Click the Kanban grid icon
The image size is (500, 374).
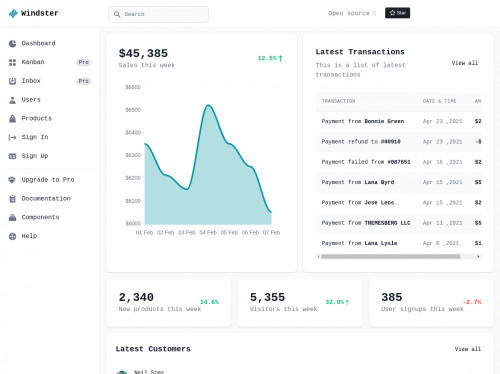point(12,62)
